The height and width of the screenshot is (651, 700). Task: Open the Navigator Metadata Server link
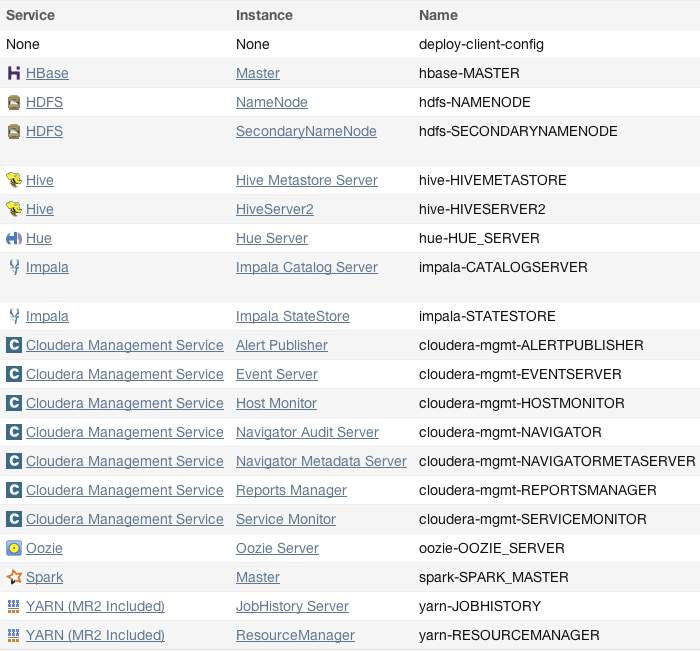pos(321,461)
